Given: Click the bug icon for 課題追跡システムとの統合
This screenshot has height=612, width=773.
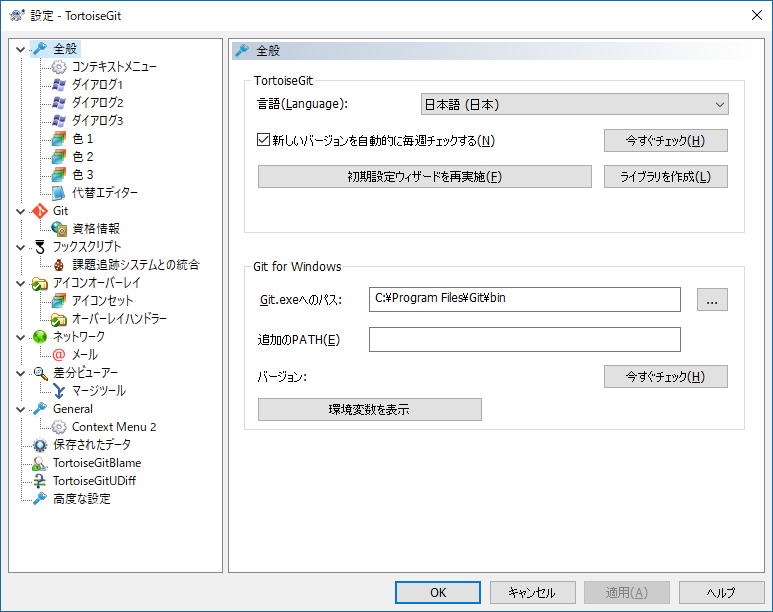Looking at the screenshot, I should [59, 265].
